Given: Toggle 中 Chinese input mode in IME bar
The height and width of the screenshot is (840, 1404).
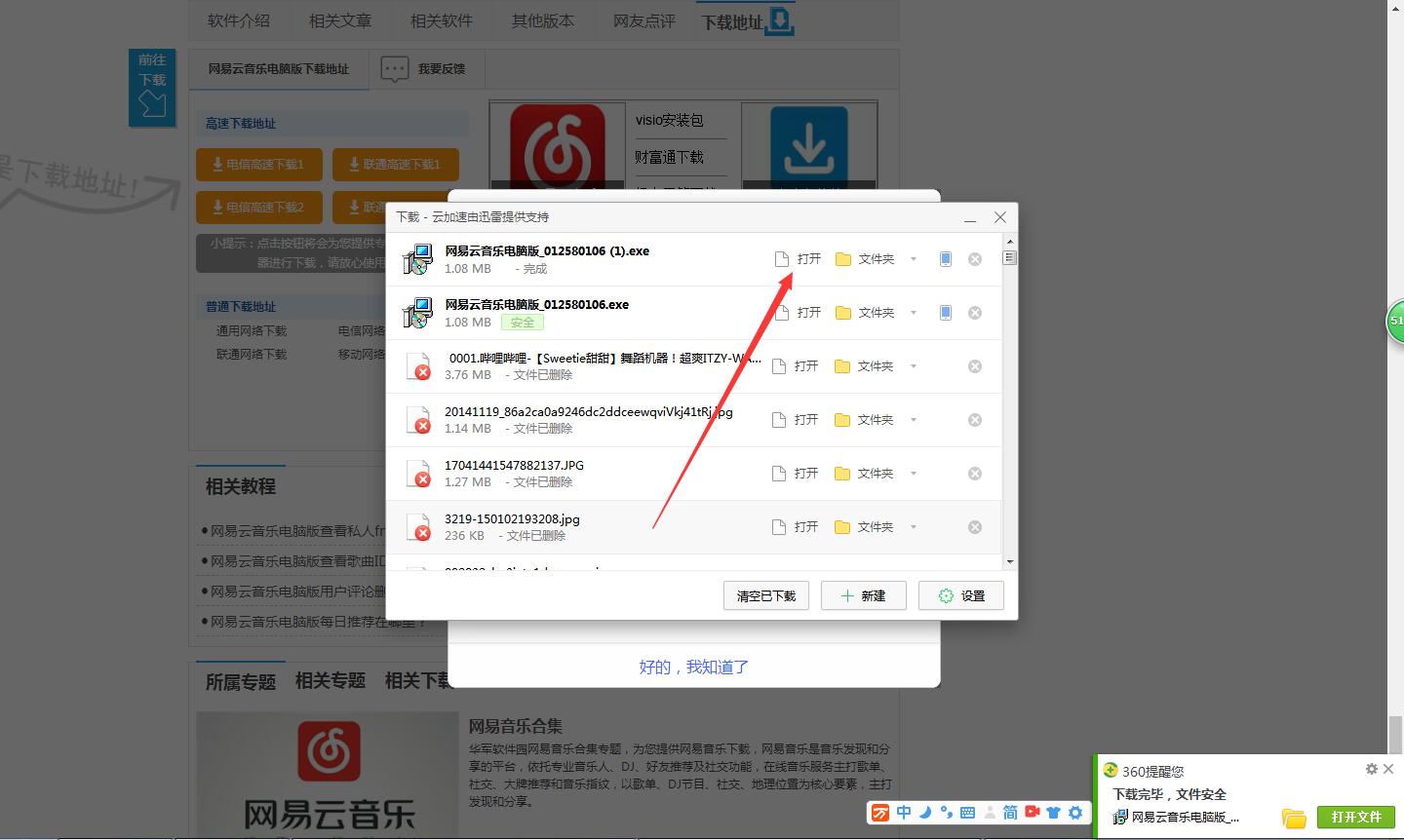Looking at the screenshot, I should click(904, 812).
